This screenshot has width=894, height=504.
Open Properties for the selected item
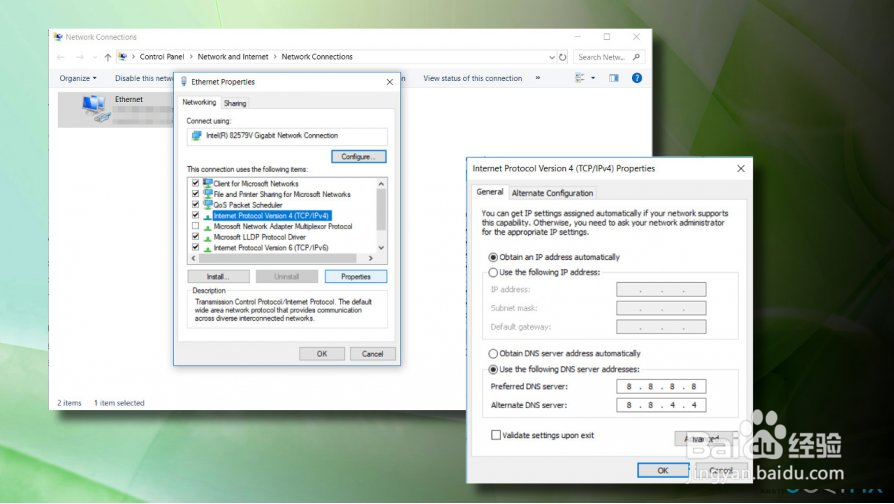click(356, 277)
